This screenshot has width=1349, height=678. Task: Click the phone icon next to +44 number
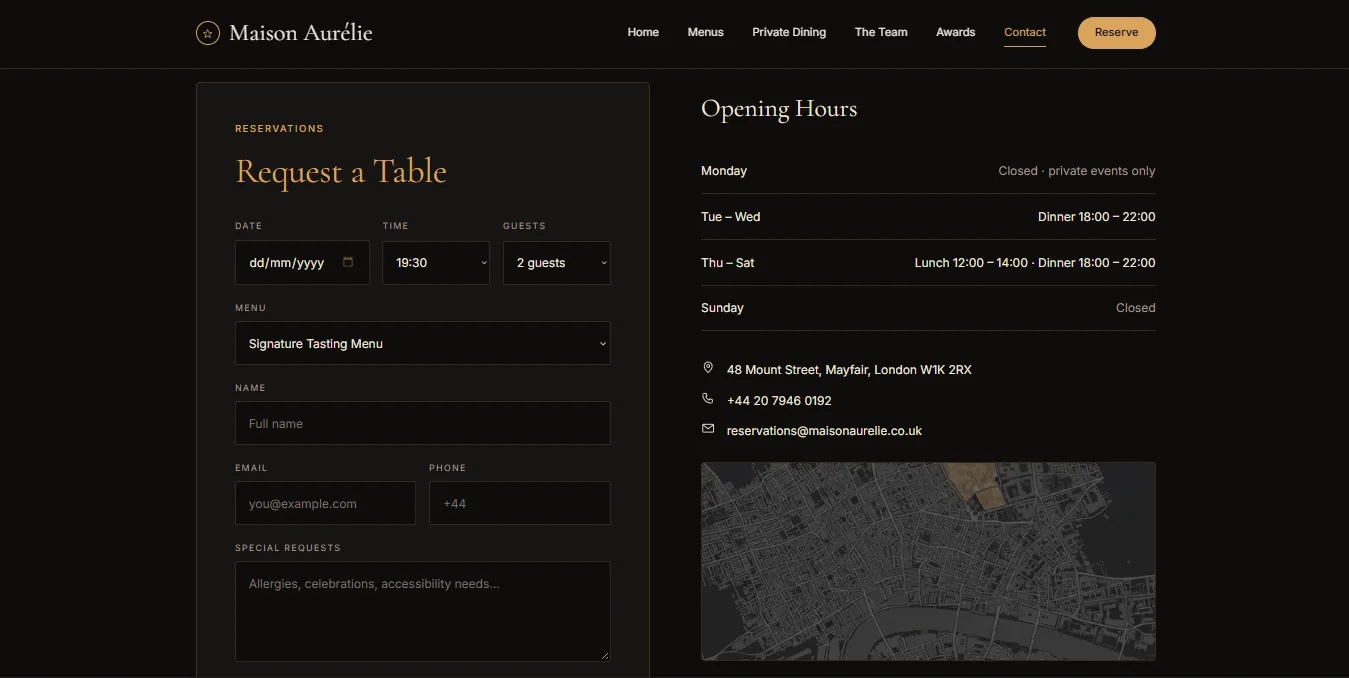[708, 399]
